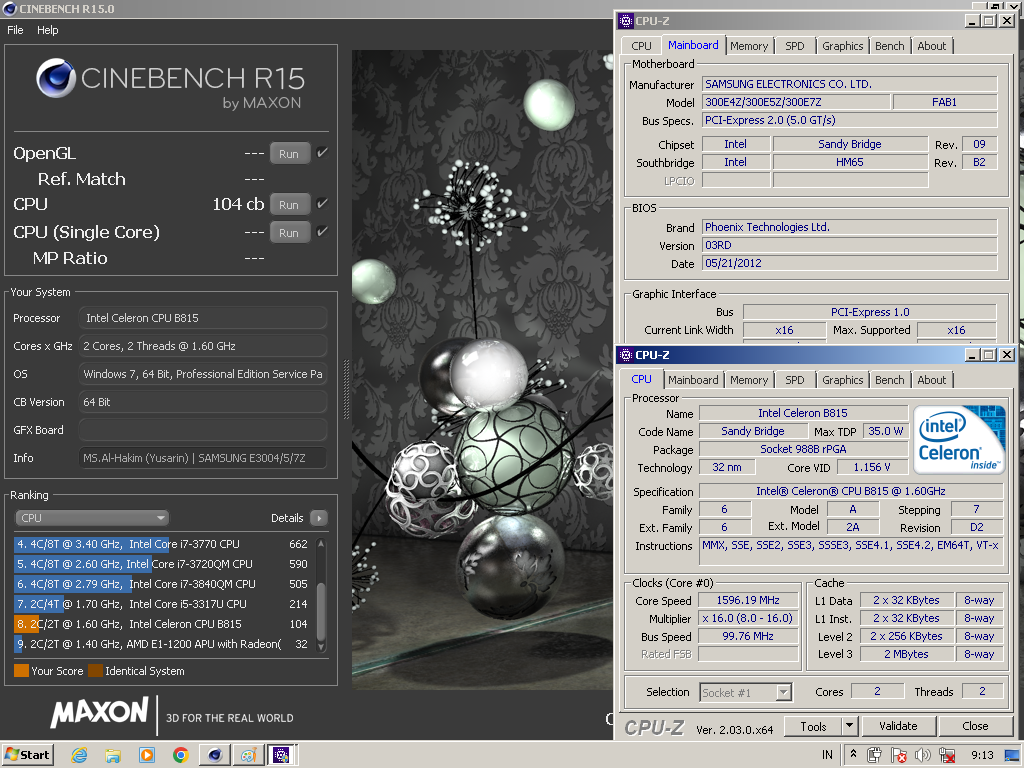1024x768 pixels.
Task: Toggle the CPU Single Core checkbox
Action: [322, 232]
